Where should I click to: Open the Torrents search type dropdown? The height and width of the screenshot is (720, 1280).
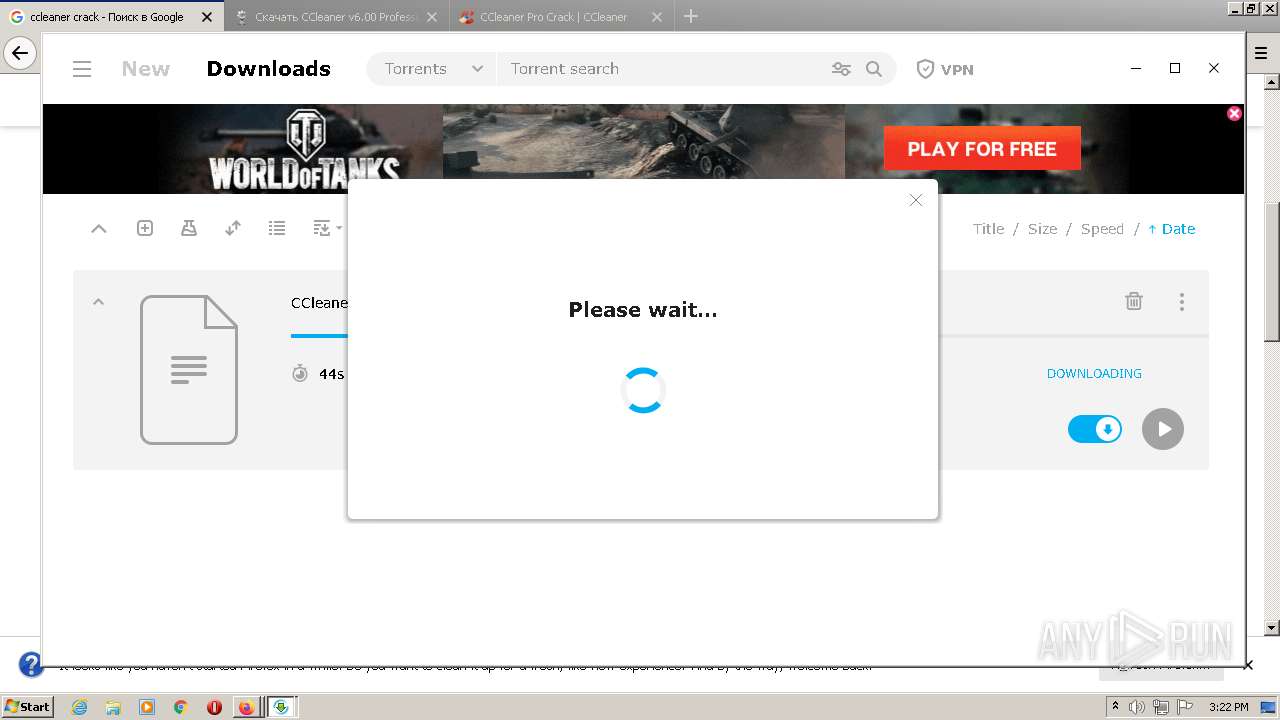[x=432, y=69]
